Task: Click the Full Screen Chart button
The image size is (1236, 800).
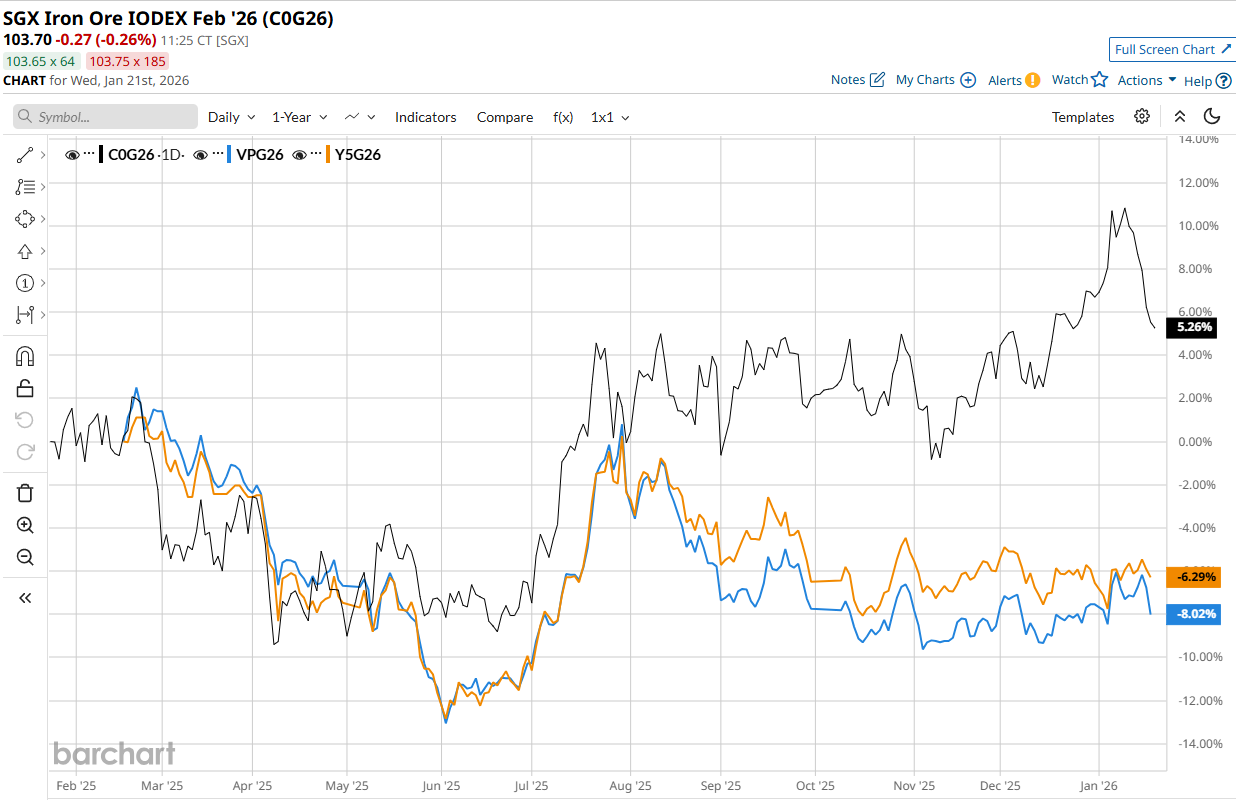Action: 1172,50
